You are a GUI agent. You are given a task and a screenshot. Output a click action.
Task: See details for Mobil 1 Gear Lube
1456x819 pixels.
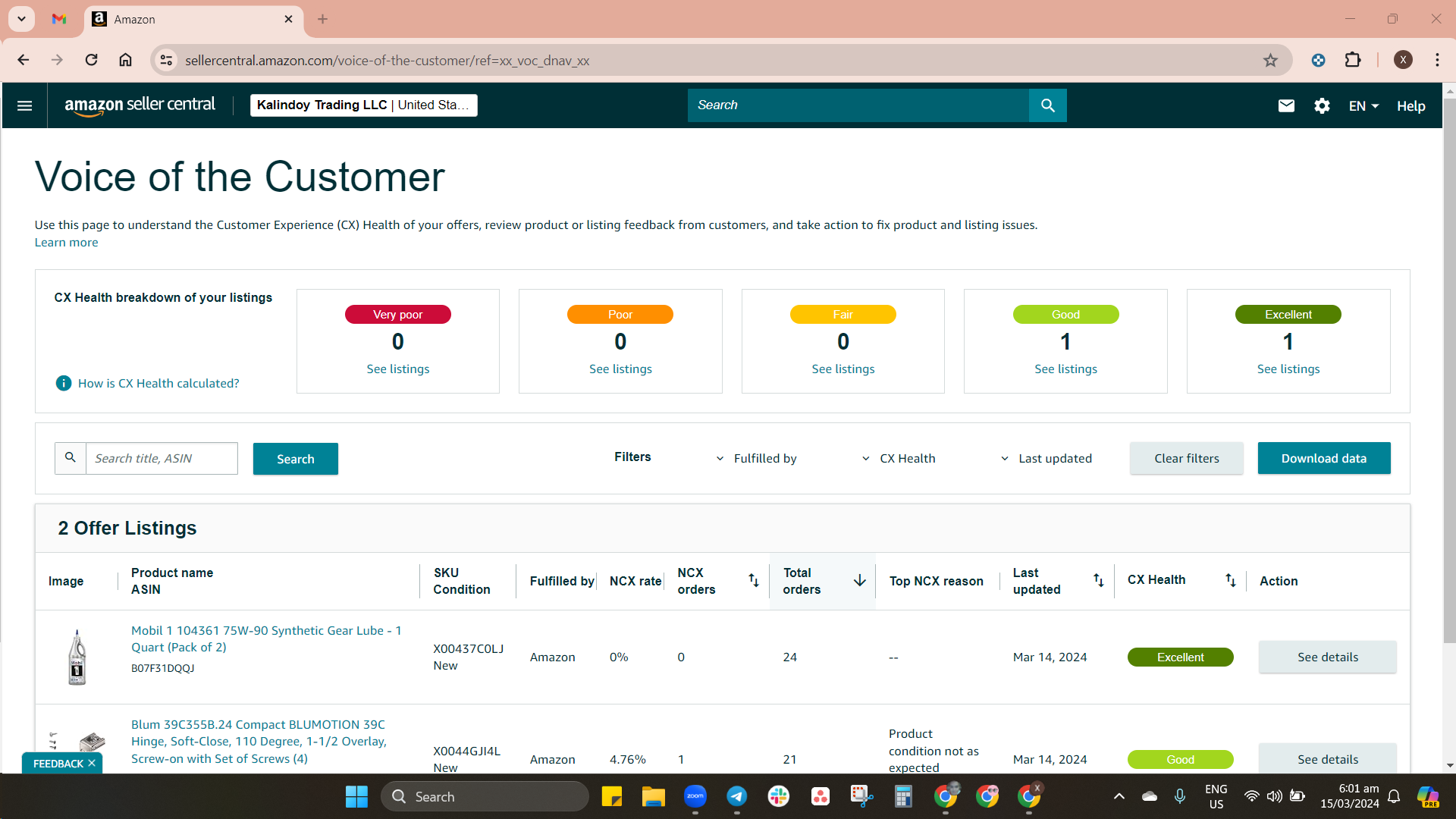pos(1327,657)
